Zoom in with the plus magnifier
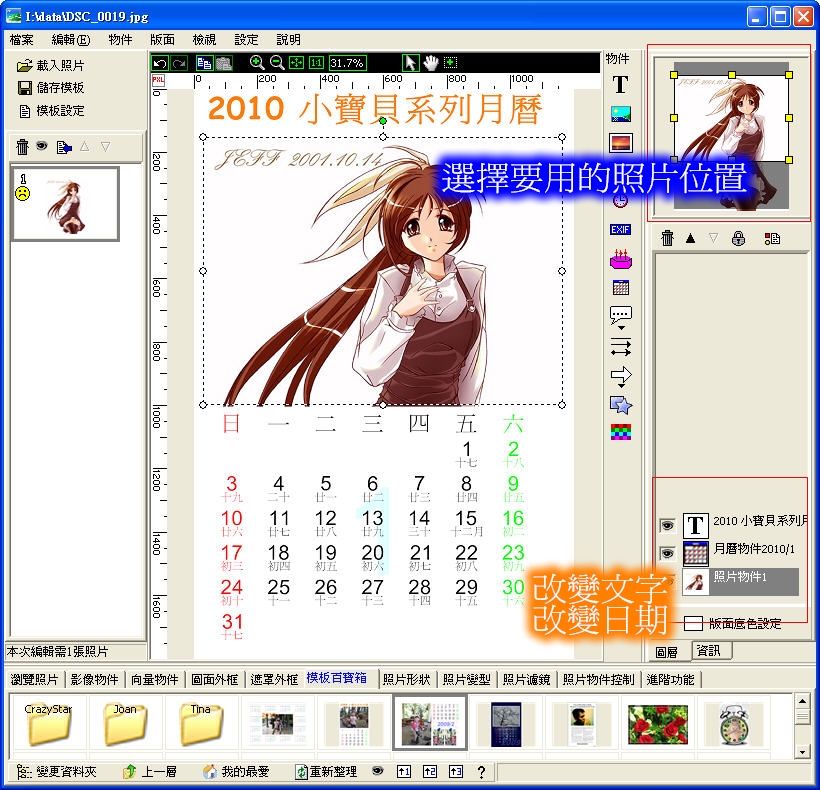Viewport: 820px width, 790px height. (257, 63)
